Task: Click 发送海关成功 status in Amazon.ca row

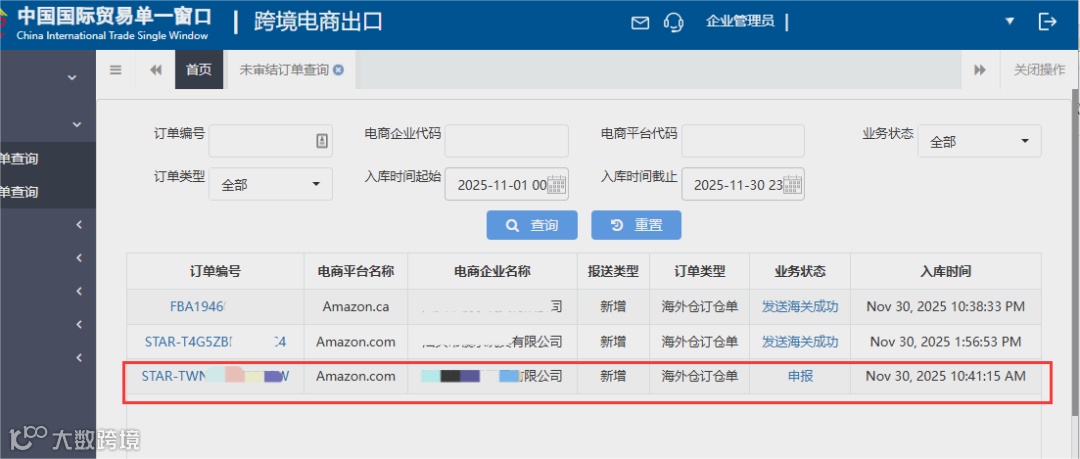Action: click(800, 307)
